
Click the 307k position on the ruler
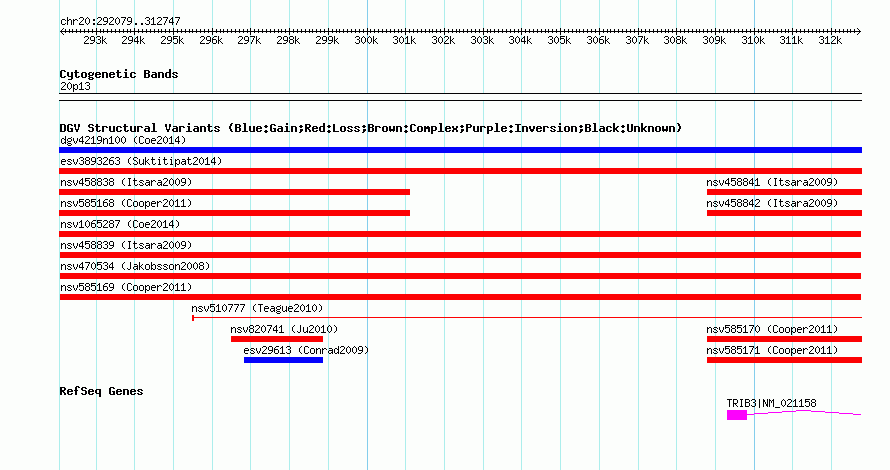tap(637, 40)
